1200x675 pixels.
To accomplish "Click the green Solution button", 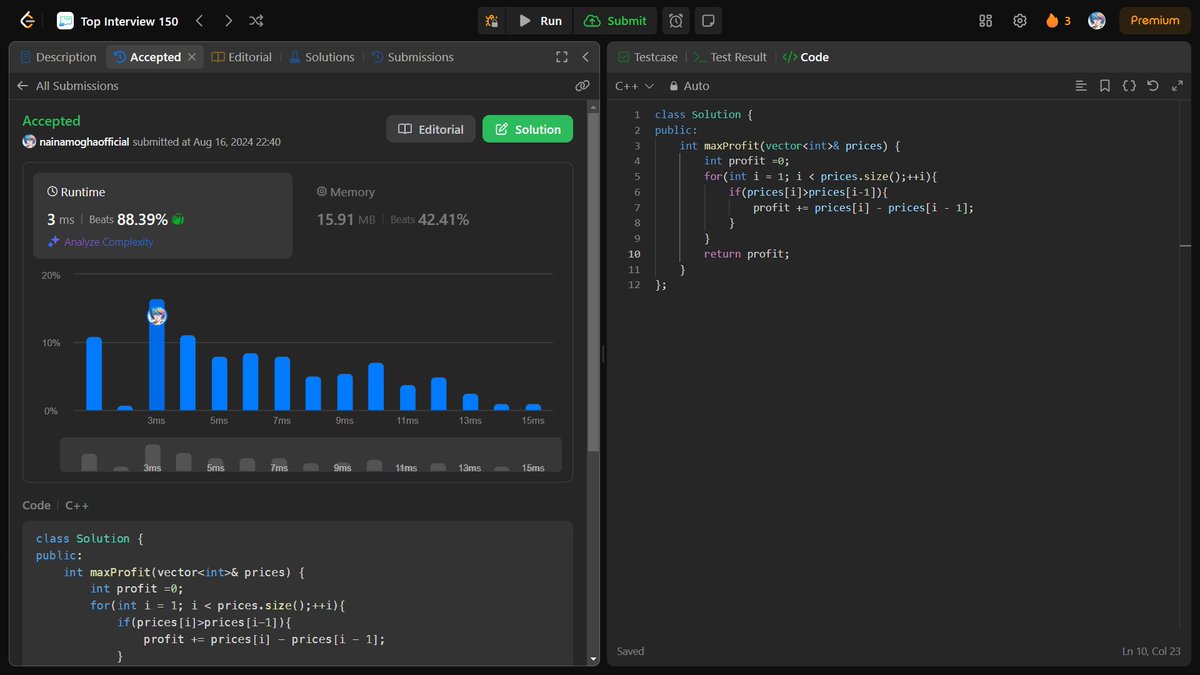I will (527, 129).
